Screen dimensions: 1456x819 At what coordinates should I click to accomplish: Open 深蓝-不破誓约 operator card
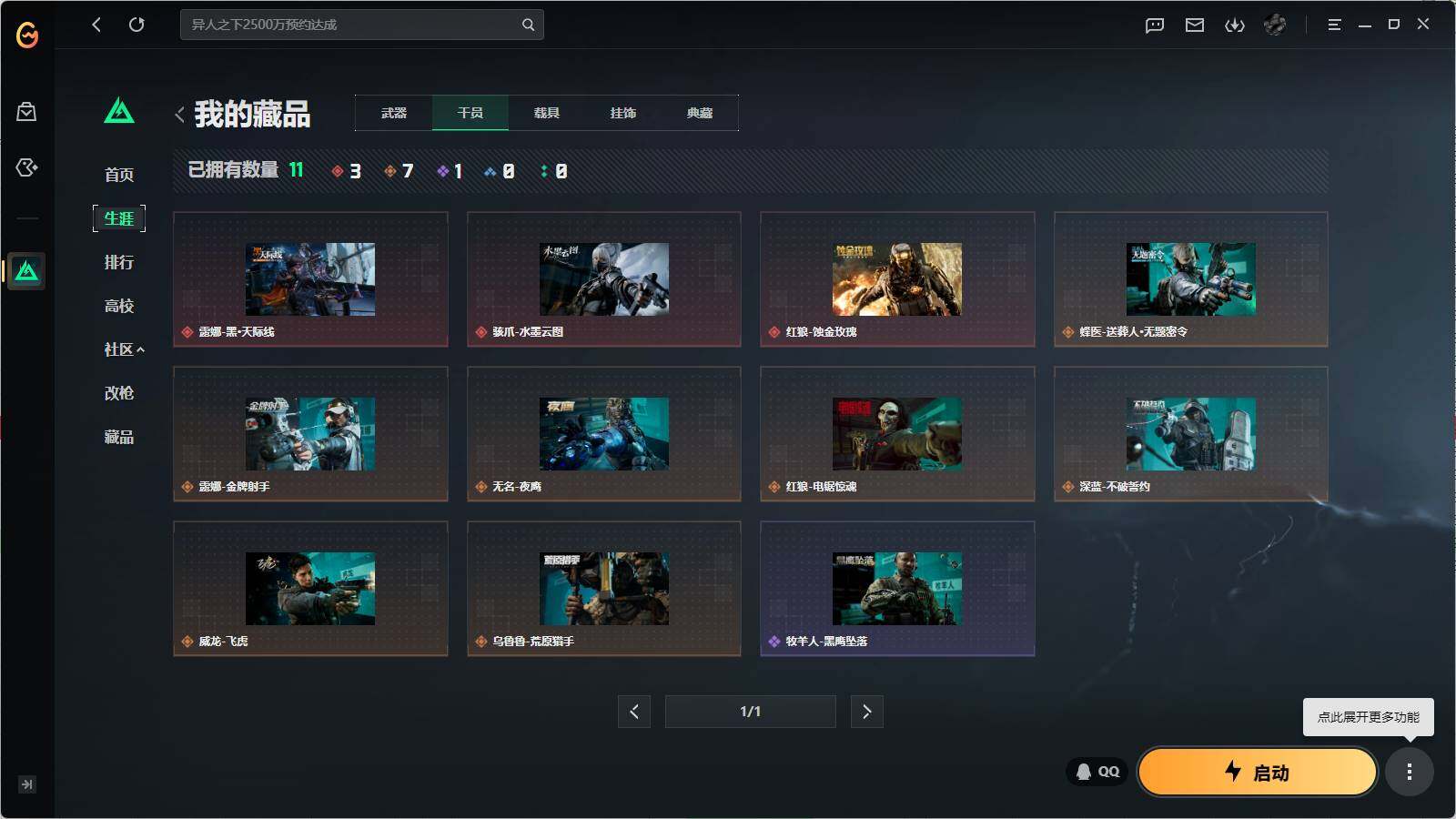click(x=1191, y=434)
